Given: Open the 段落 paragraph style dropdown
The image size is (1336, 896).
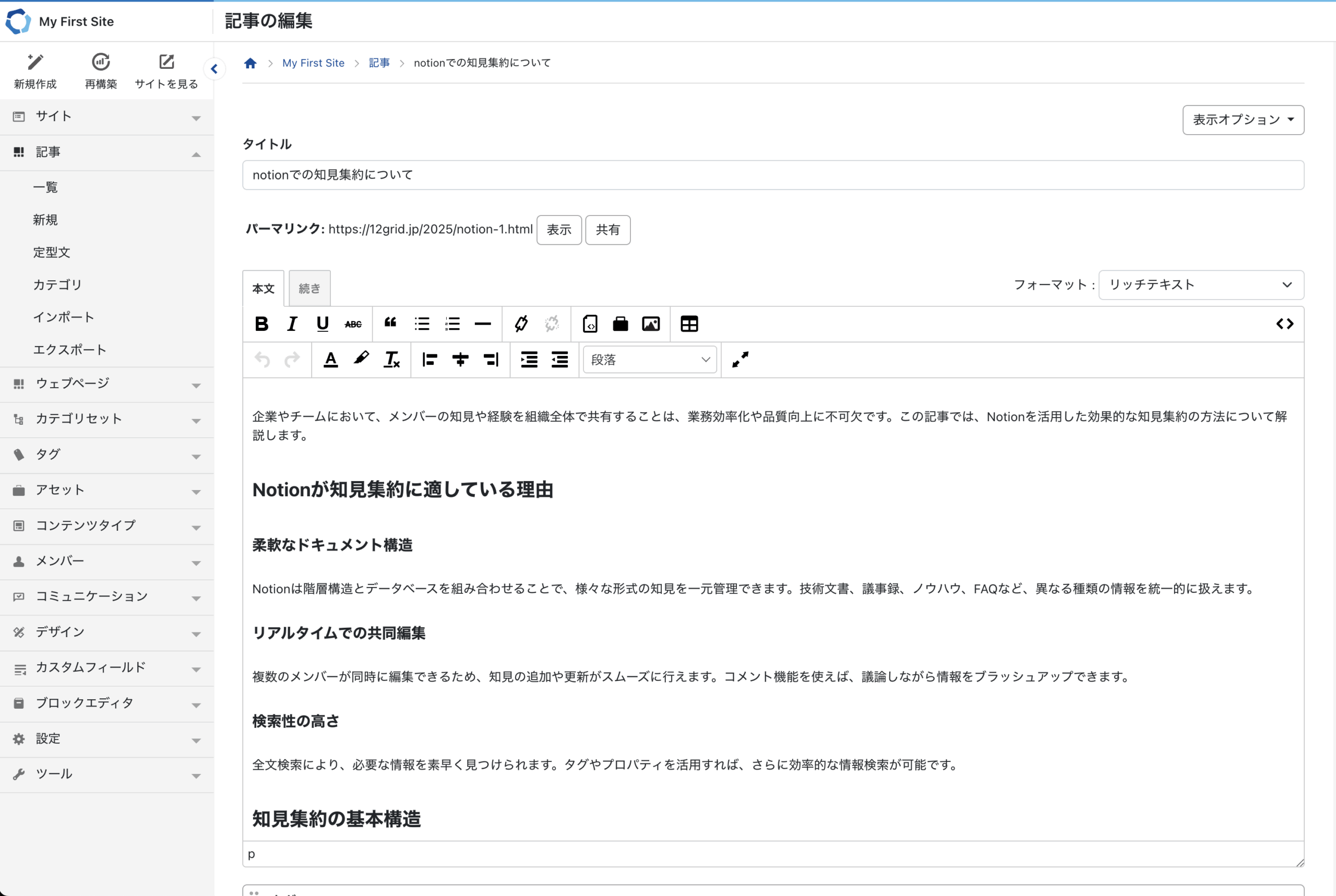Looking at the screenshot, I should coord(650,360).
